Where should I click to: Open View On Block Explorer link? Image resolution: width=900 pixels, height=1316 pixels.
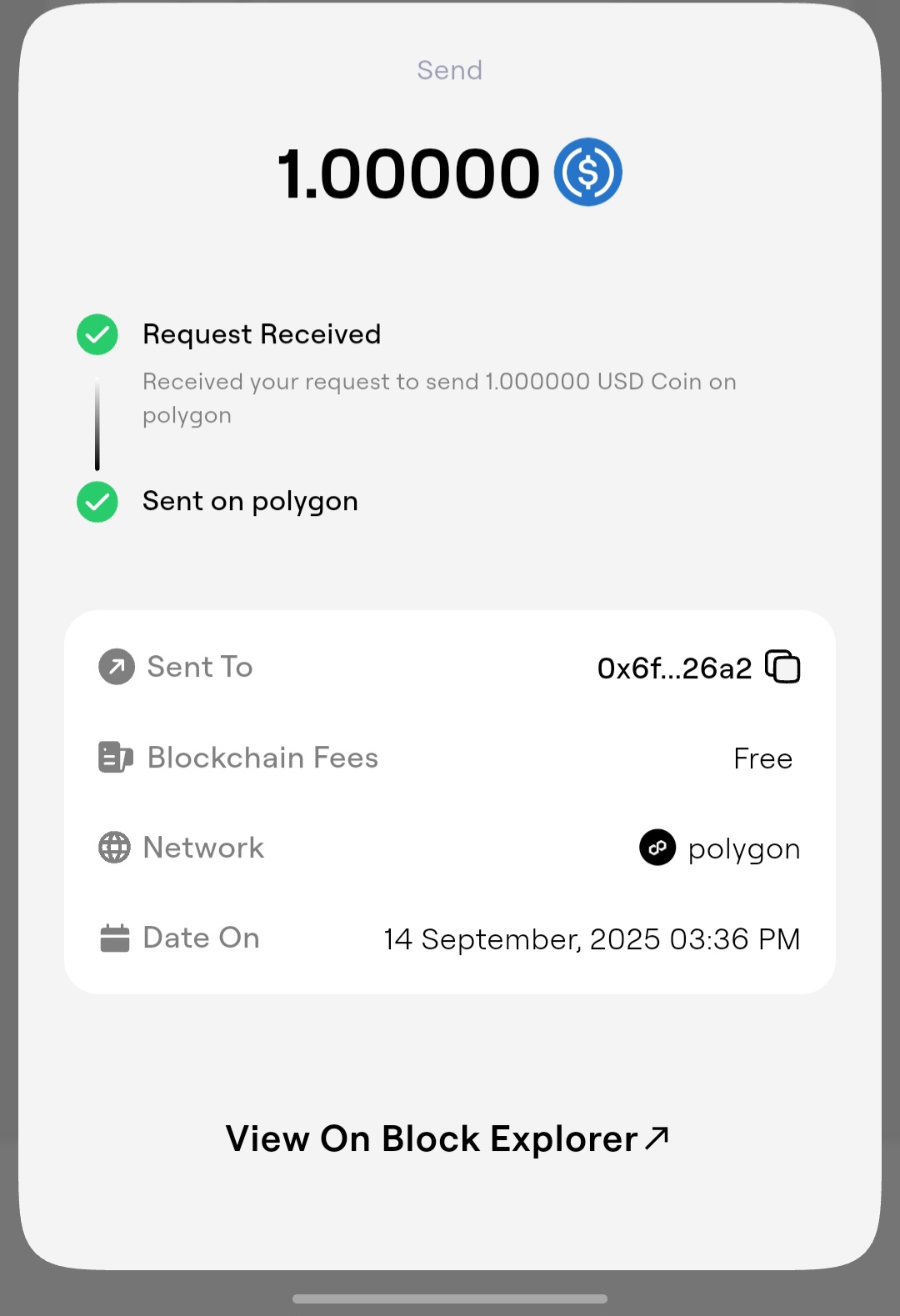[432, 1138]
